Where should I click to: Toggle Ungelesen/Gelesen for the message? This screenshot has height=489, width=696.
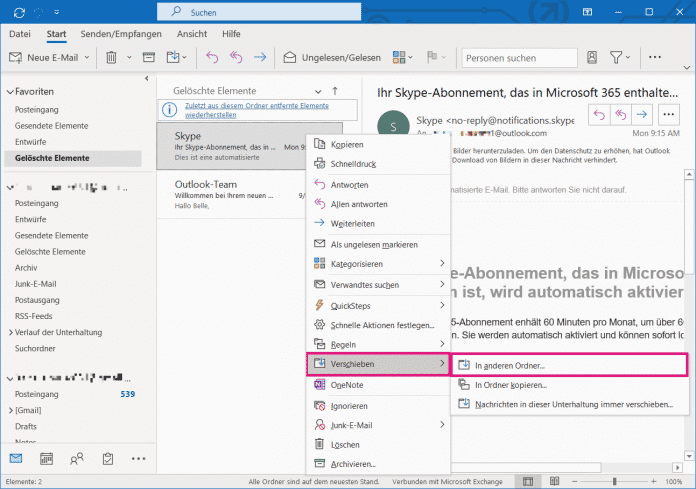[x=332, y=58]
